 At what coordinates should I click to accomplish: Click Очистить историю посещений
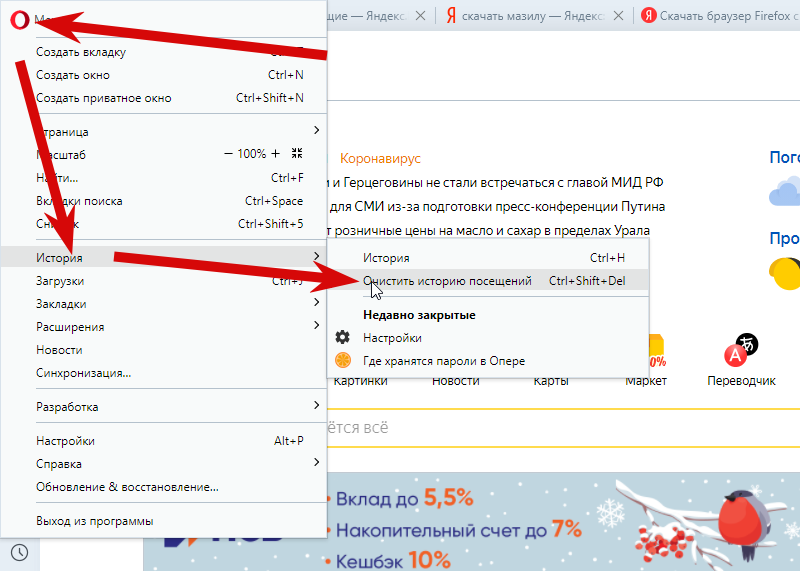pyautogui.click(x=488, y=281)
